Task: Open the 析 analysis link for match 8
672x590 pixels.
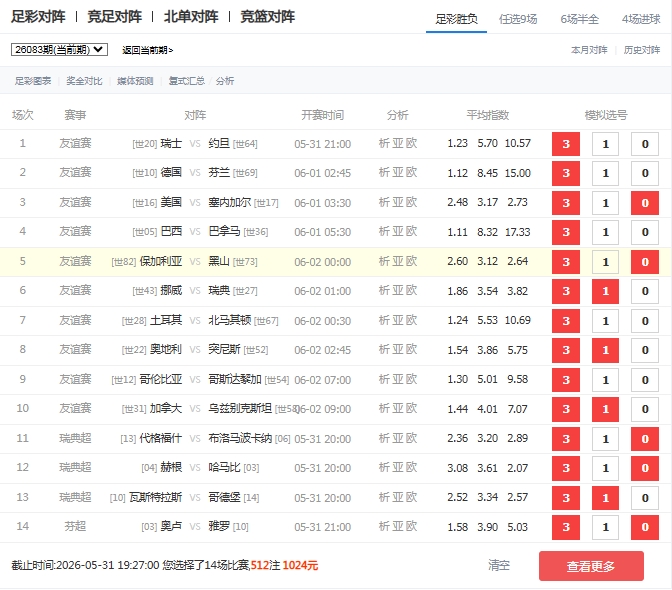Action: coord(384,350)
